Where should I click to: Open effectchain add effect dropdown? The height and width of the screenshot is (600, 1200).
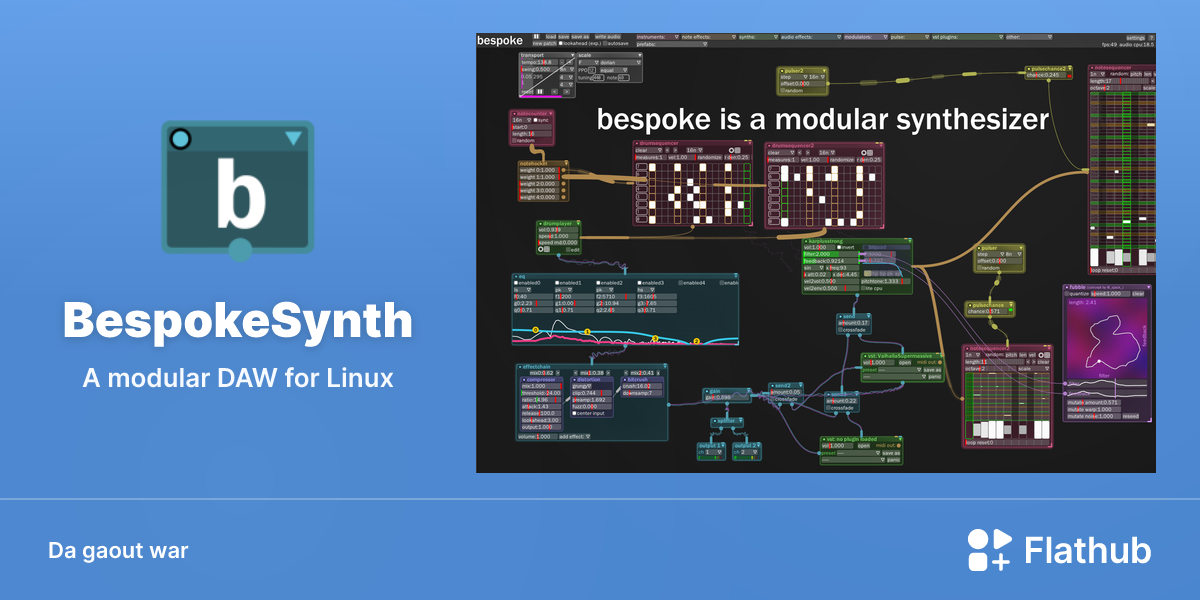575,436
